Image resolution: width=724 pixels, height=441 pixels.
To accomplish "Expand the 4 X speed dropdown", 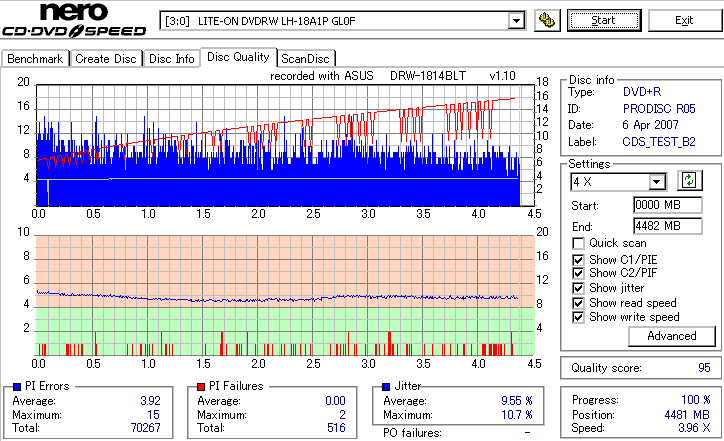I will [x=656, y=182].
